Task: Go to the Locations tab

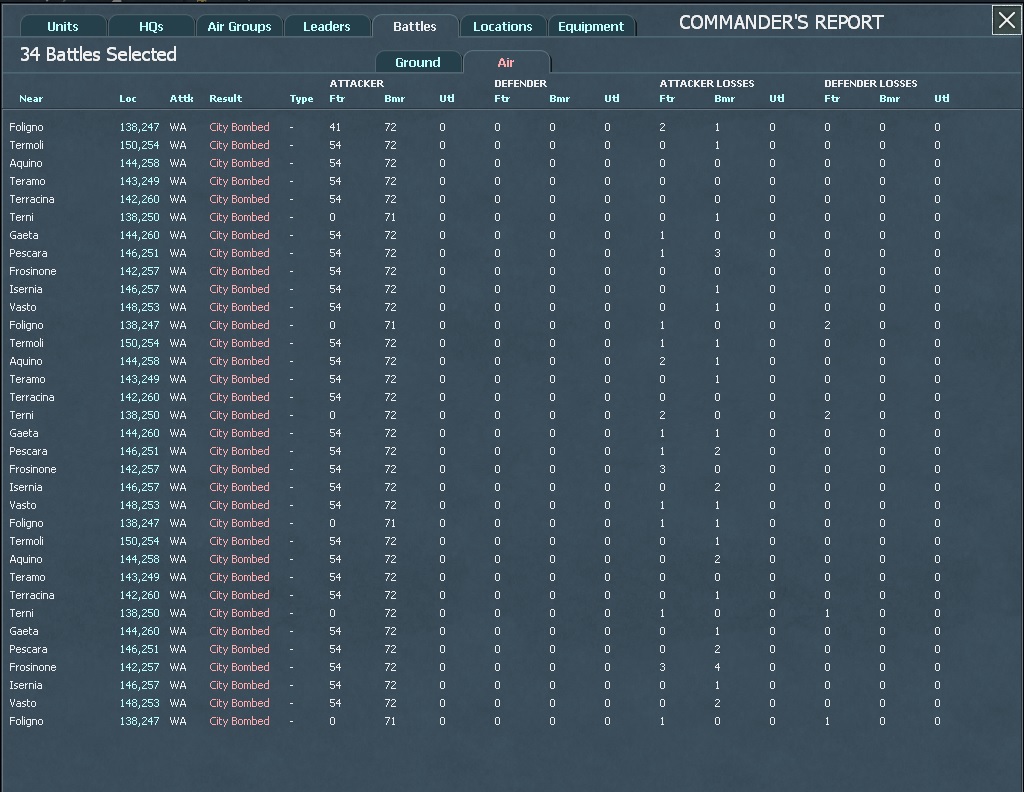Action: click(x=502, y=26)
